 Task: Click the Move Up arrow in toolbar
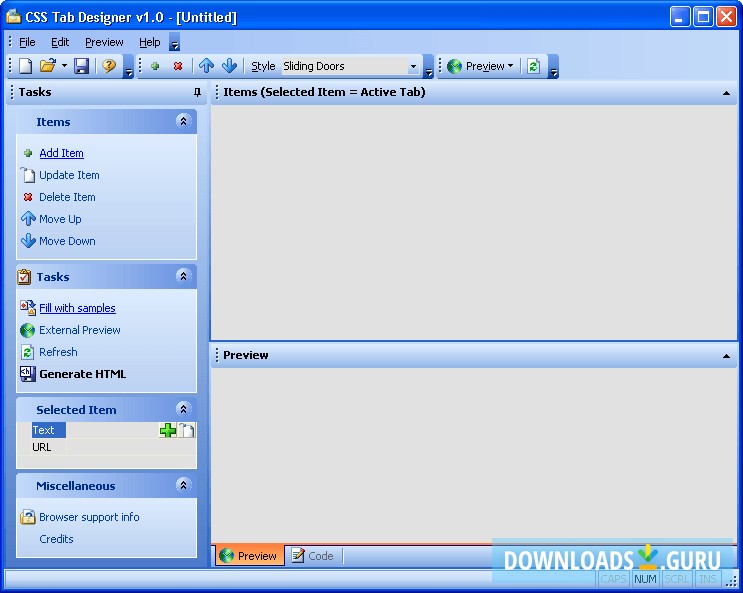(x=206, y=66)
